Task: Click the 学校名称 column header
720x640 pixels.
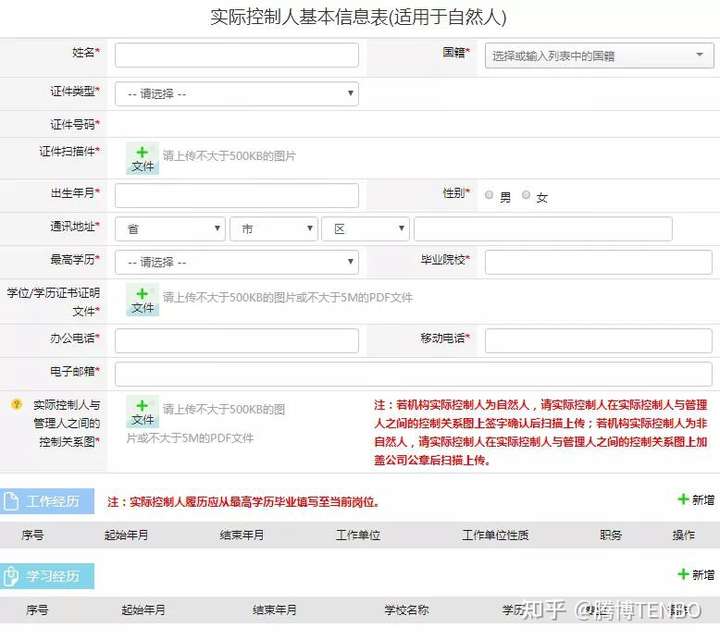Action: [x=407, y=610]
